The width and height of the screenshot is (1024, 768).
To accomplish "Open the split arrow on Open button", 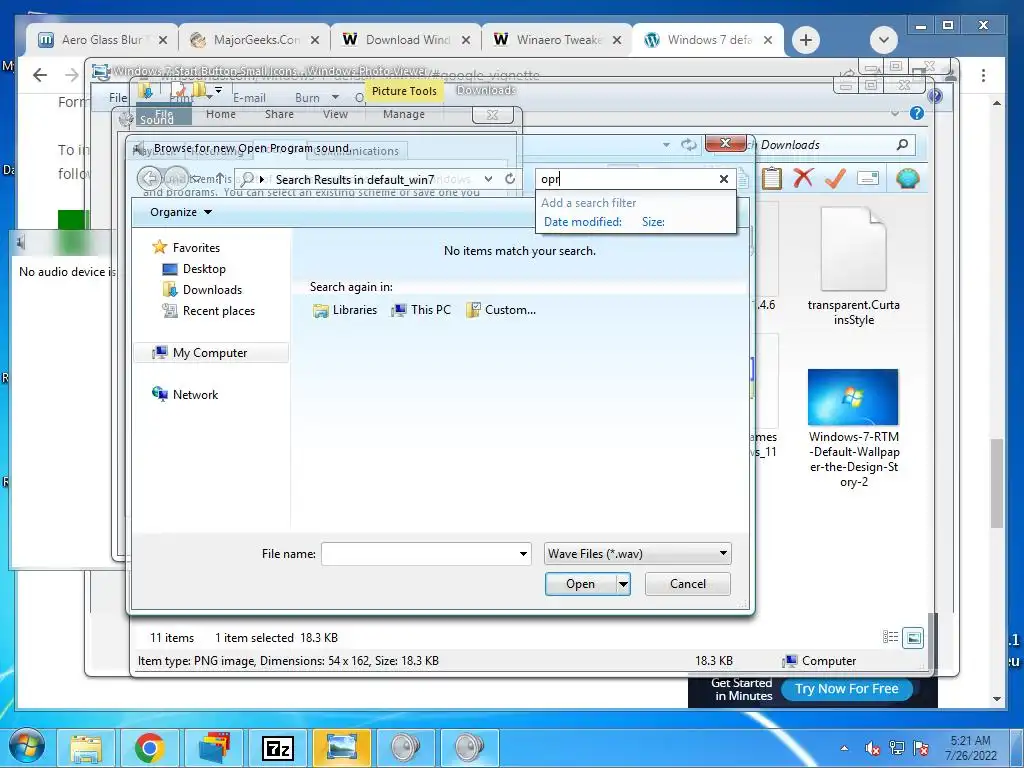I will 623,584.
